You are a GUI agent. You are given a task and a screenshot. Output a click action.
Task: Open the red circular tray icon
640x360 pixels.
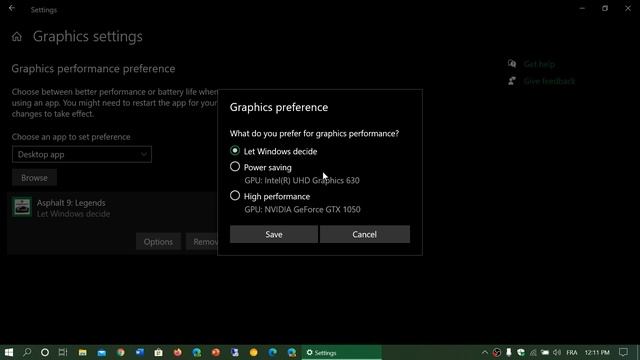[497, 352]
